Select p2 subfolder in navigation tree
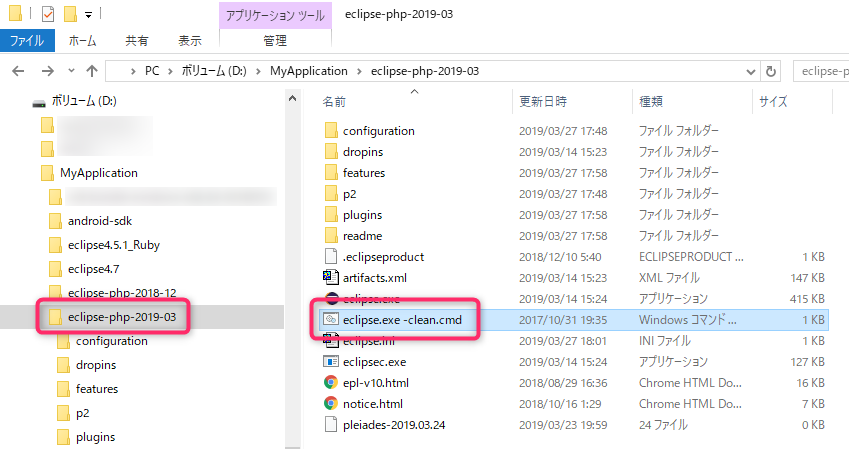The width and height of the screenshot is (849, 449). click(x=82, y=413)
